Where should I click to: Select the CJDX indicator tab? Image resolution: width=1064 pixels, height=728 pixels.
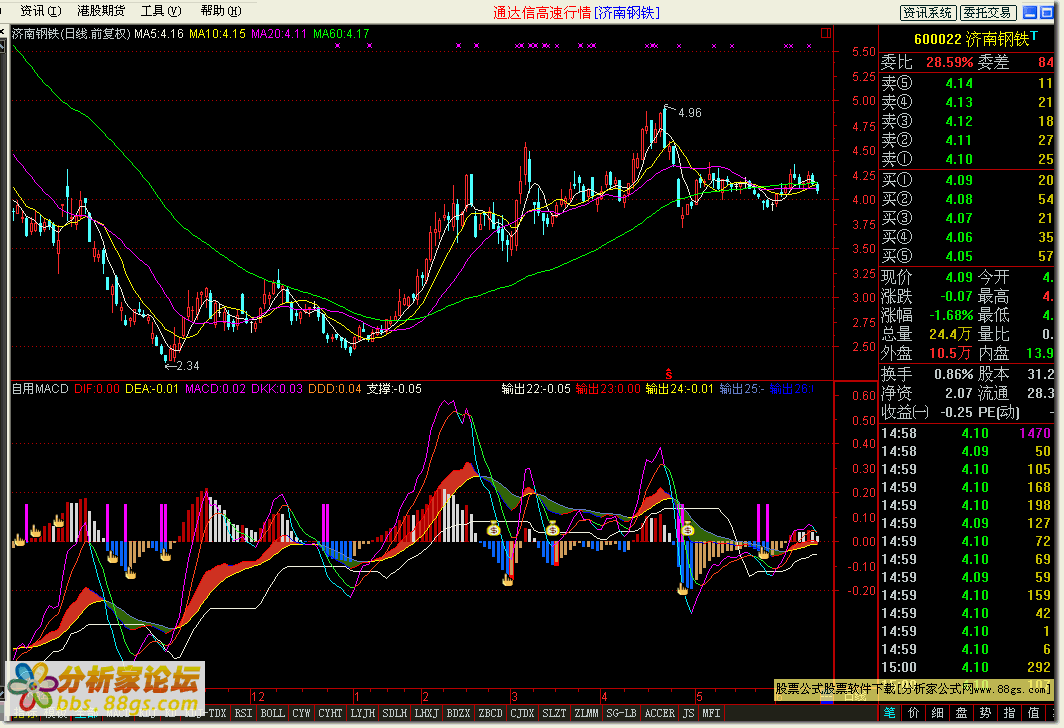click(522, 713)
